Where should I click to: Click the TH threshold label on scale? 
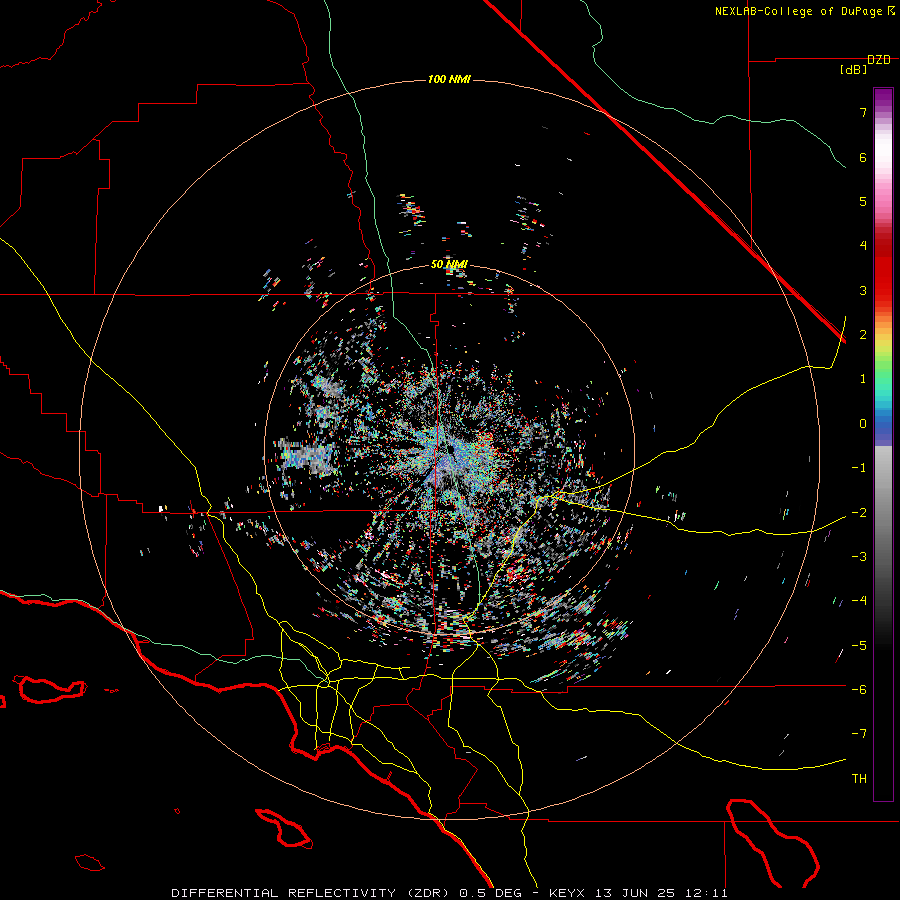coord(859,779)
